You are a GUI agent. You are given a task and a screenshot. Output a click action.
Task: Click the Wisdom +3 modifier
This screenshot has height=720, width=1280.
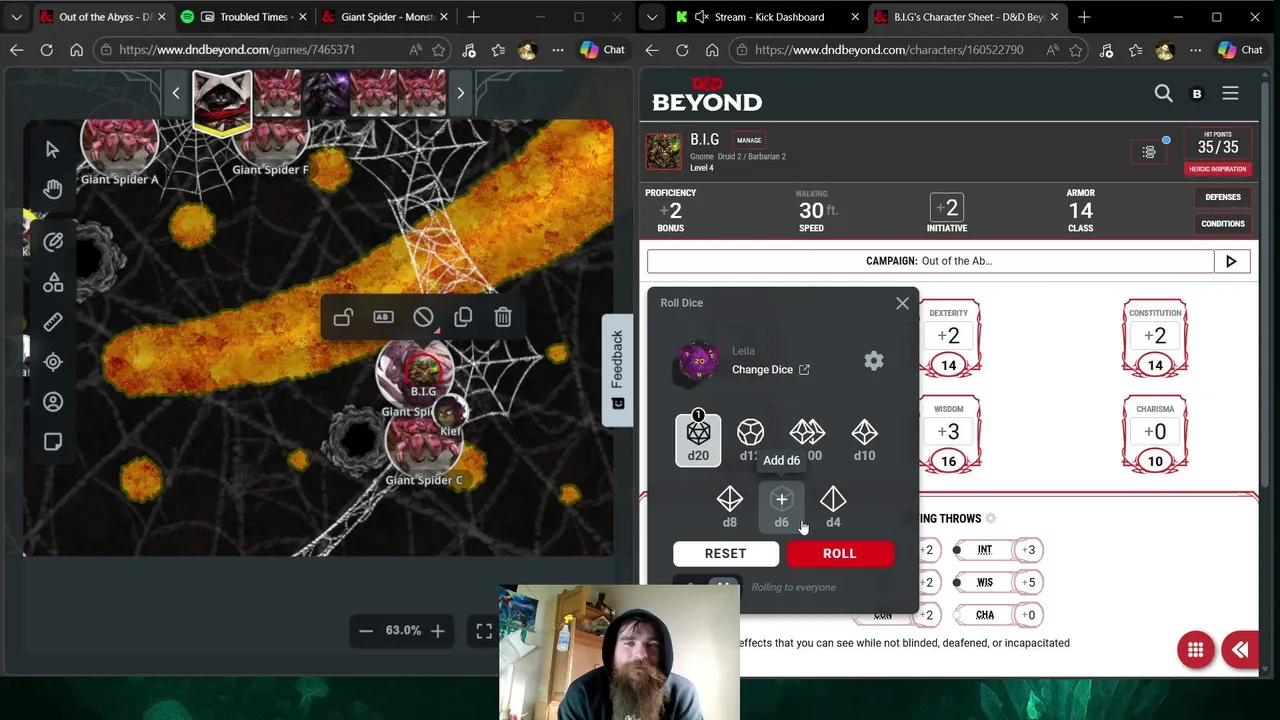pyautogui.click(x=948, y=432)
